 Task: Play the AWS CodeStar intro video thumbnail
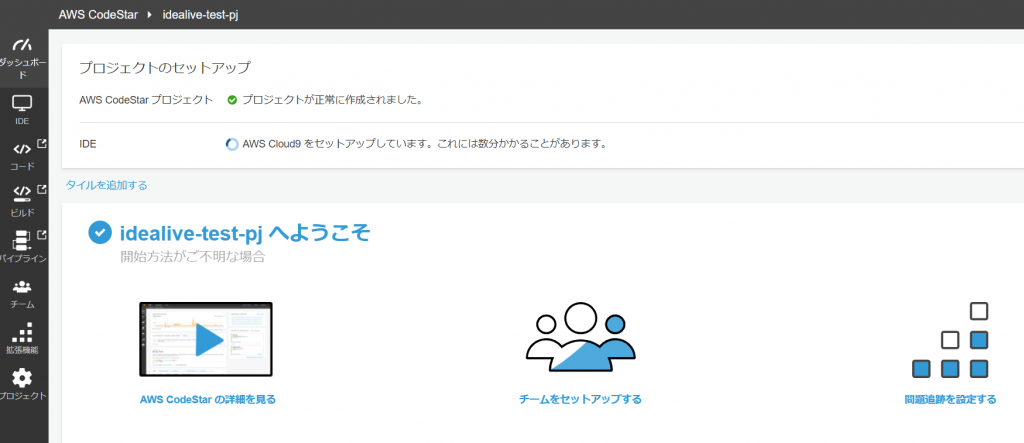tap(206, 340)
